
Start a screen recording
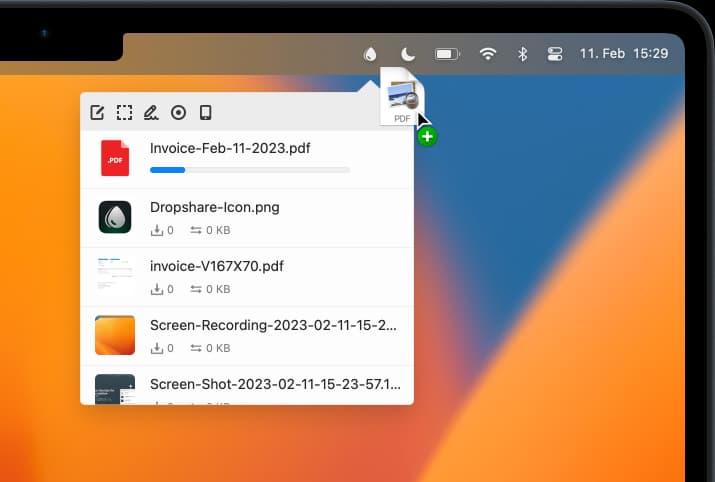[x=178, y=112]
